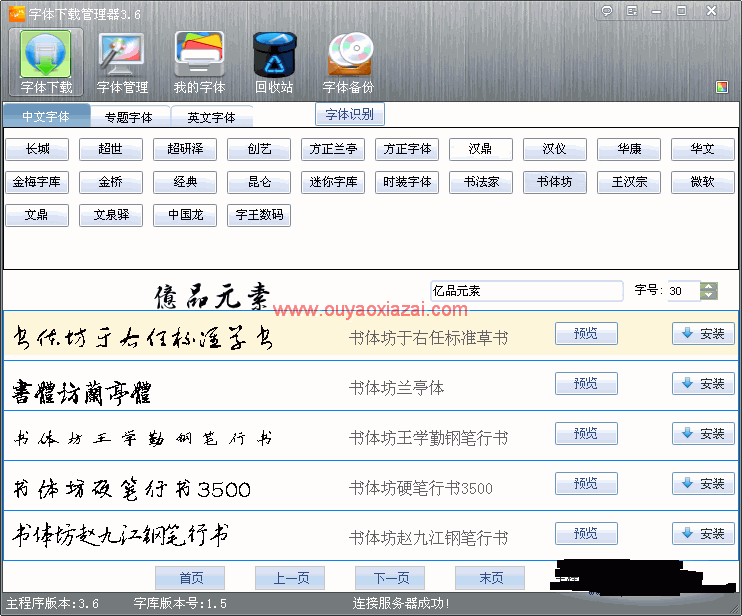Select the 华康 font category

(629, 149)
